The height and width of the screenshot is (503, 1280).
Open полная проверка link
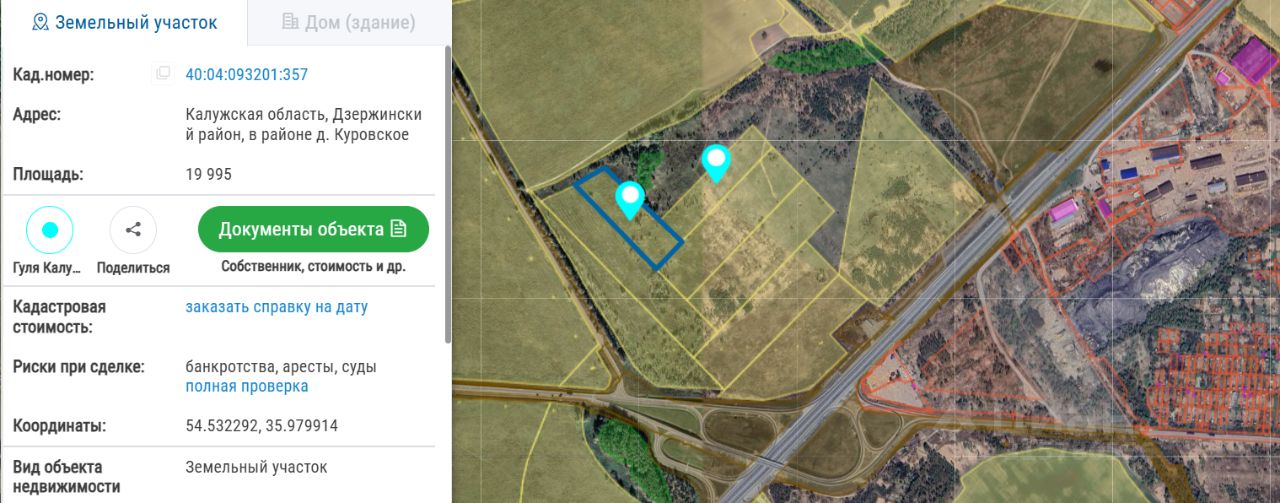pos(247,386)
